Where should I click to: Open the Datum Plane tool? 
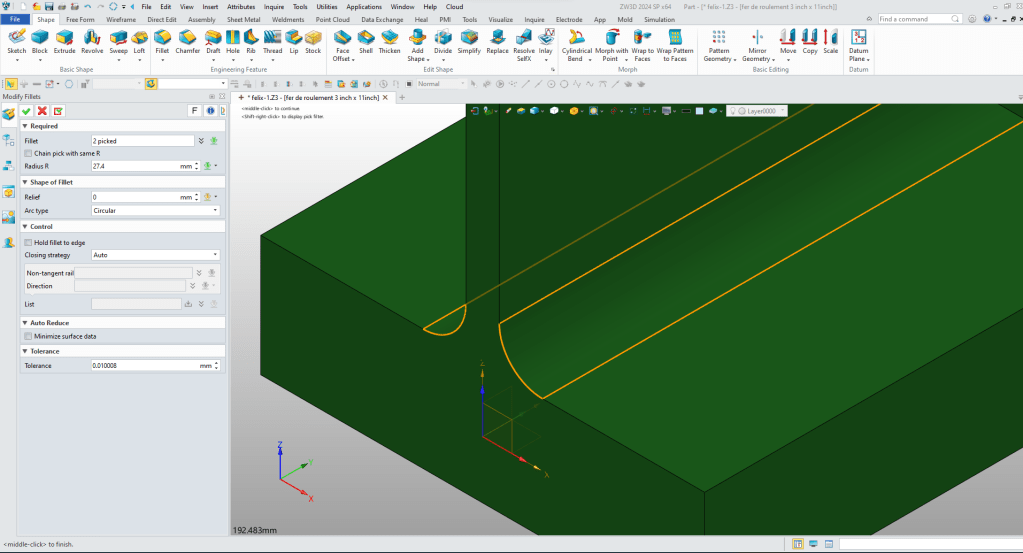click(x=859, y=39)
